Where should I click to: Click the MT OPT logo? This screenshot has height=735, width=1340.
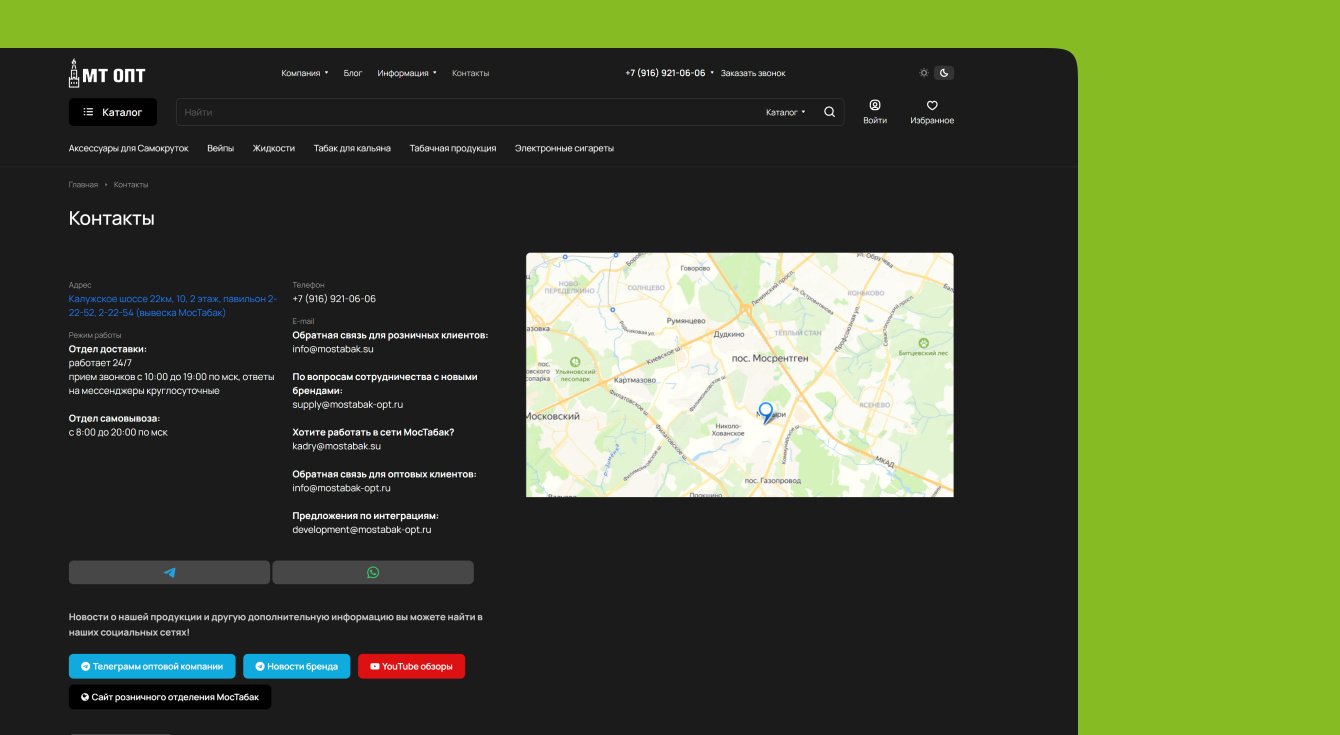pyautogui.click(x=107, y=73)
